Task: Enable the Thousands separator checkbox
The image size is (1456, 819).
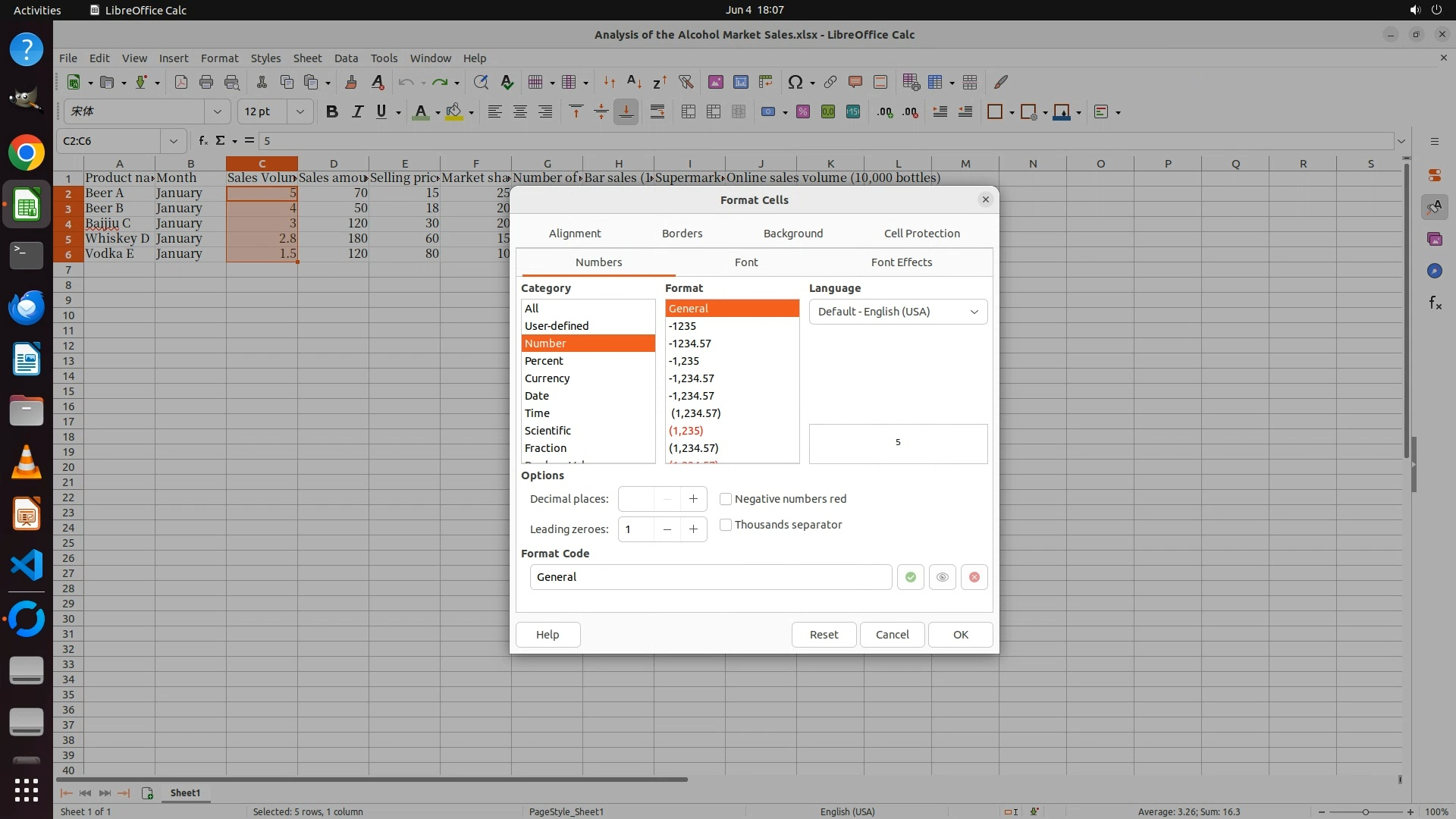Action: (726, 525)
